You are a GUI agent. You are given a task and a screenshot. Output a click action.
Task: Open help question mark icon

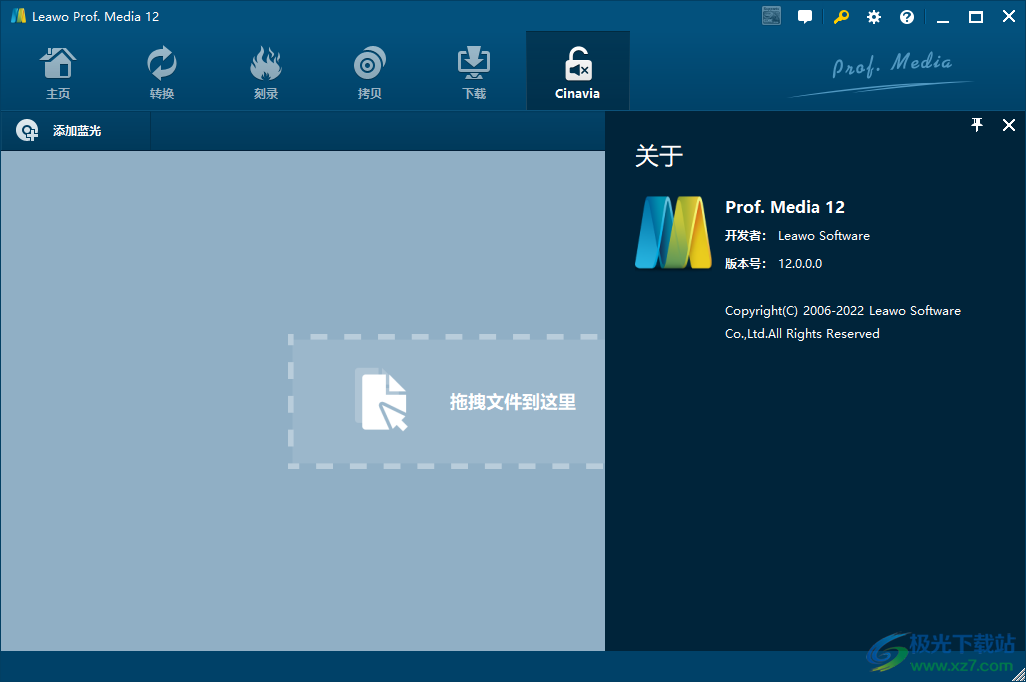coord(906,18)
